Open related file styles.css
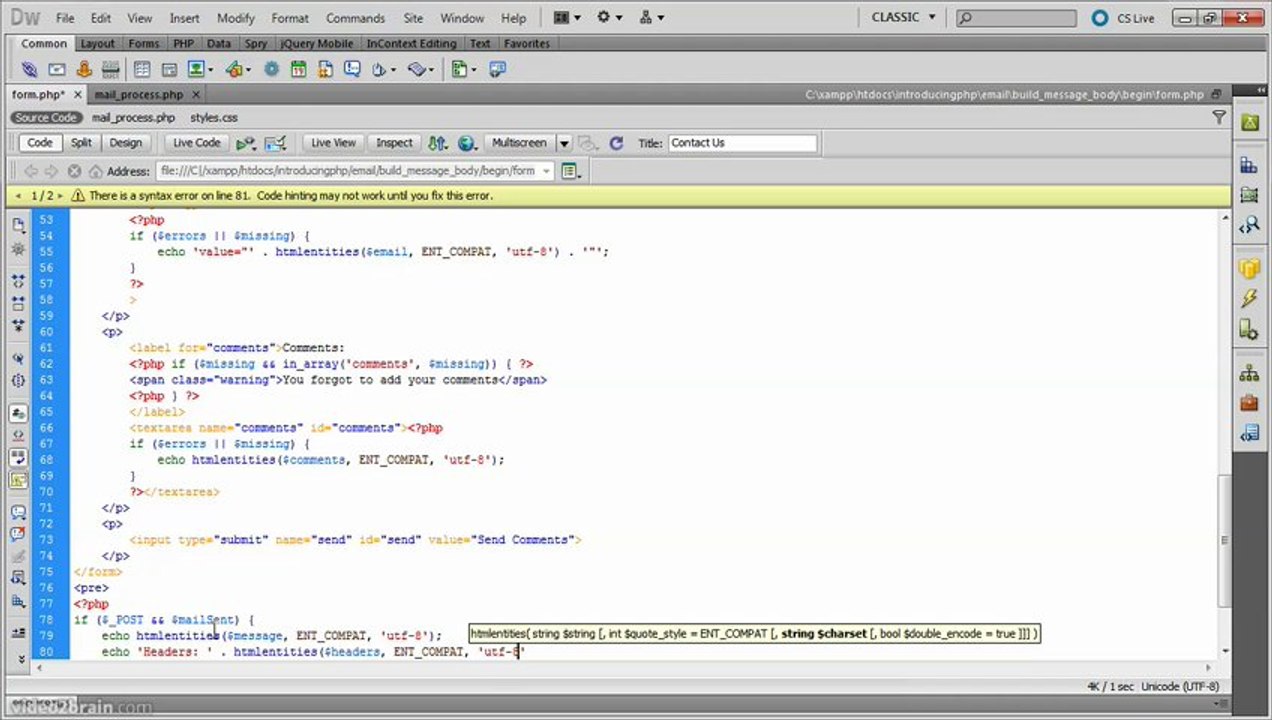 pos(214,118)
